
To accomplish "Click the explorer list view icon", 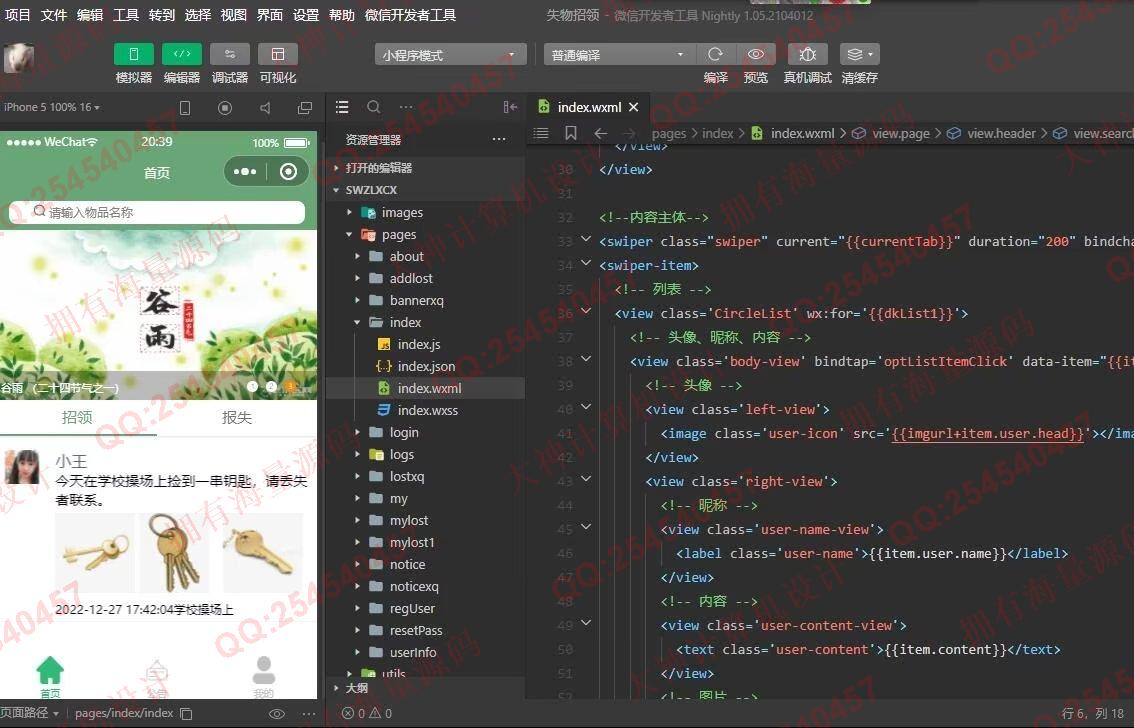I will (x=342, y=107).
